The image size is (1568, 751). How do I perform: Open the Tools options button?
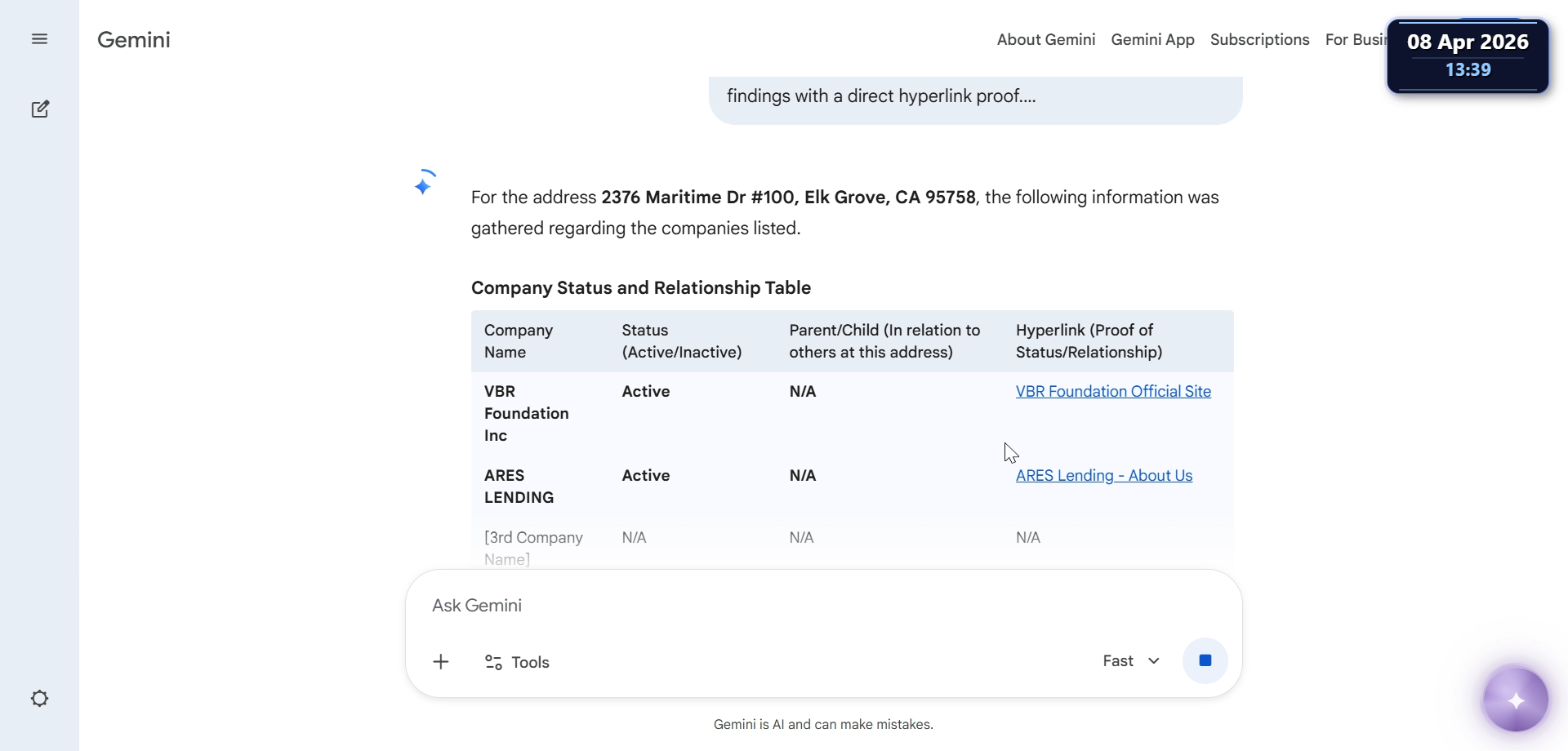tap(517, 662)
